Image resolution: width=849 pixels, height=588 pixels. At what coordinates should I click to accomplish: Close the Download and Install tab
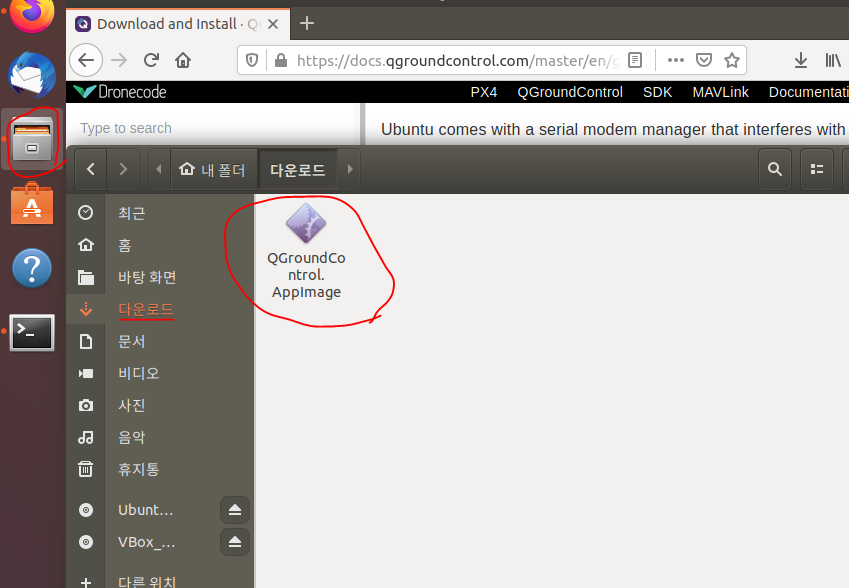pos(273,24)
